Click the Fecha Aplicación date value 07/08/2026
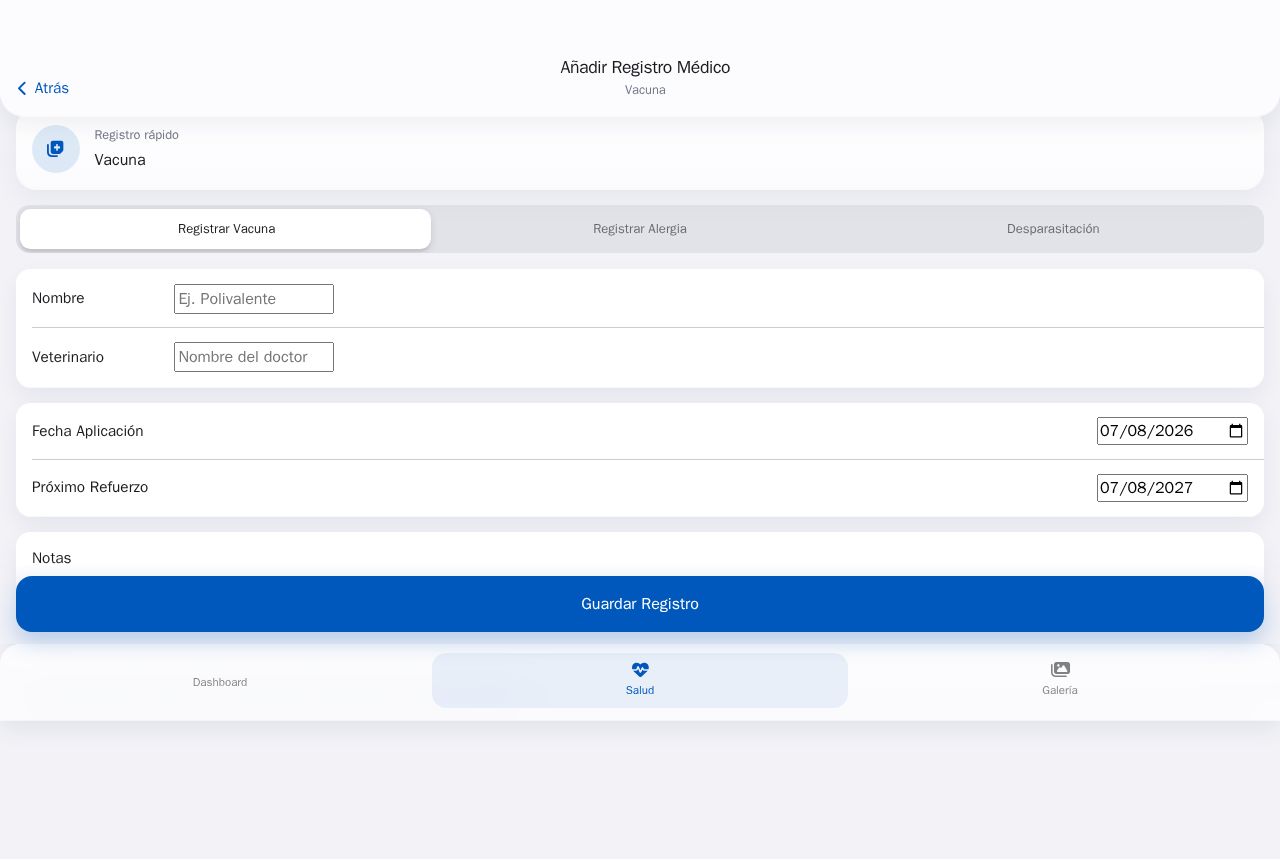The image size is (1280, 860). point(1146,431)
